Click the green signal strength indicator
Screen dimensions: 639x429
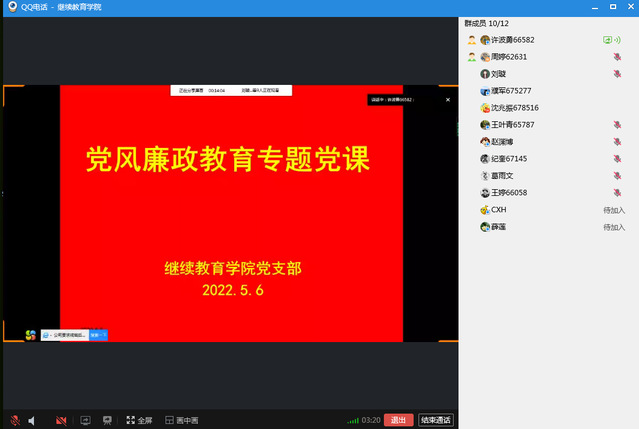(352, 420)
